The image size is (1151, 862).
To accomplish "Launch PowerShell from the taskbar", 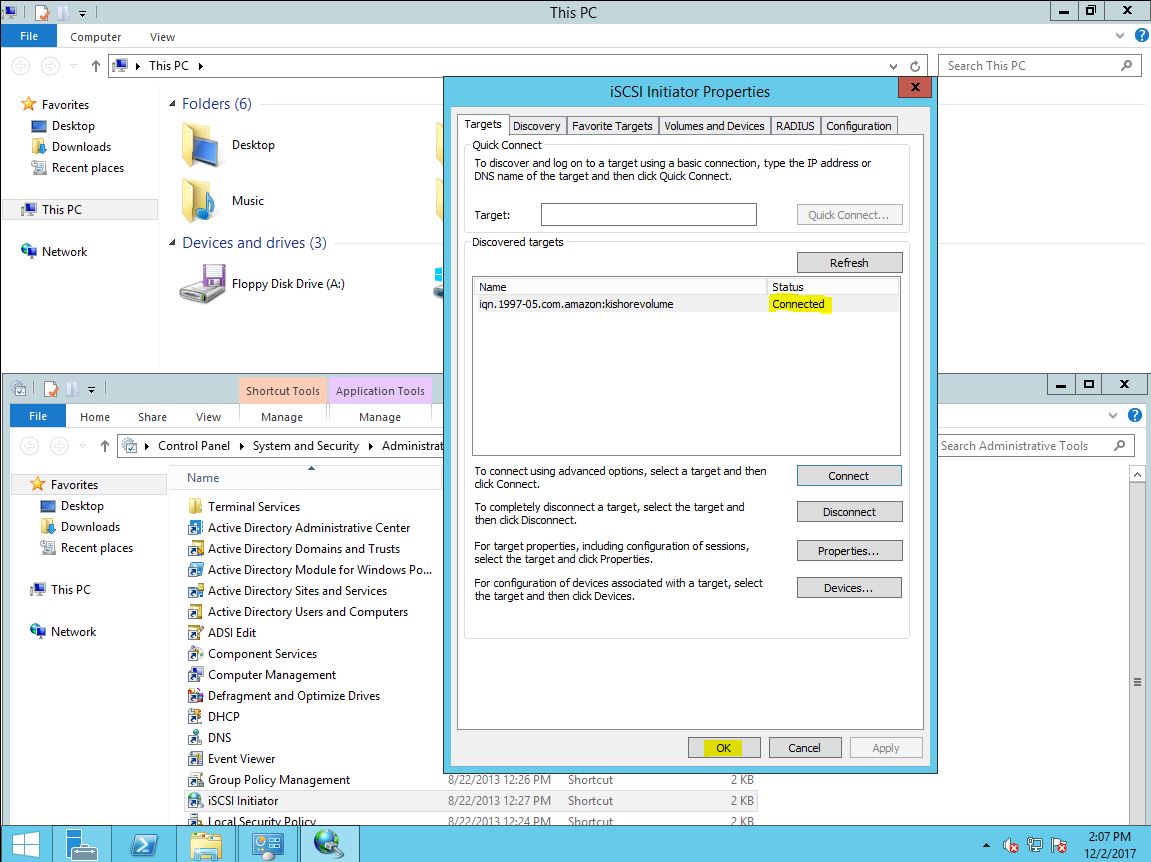I will pyautogui.click(x=144, y=845).
